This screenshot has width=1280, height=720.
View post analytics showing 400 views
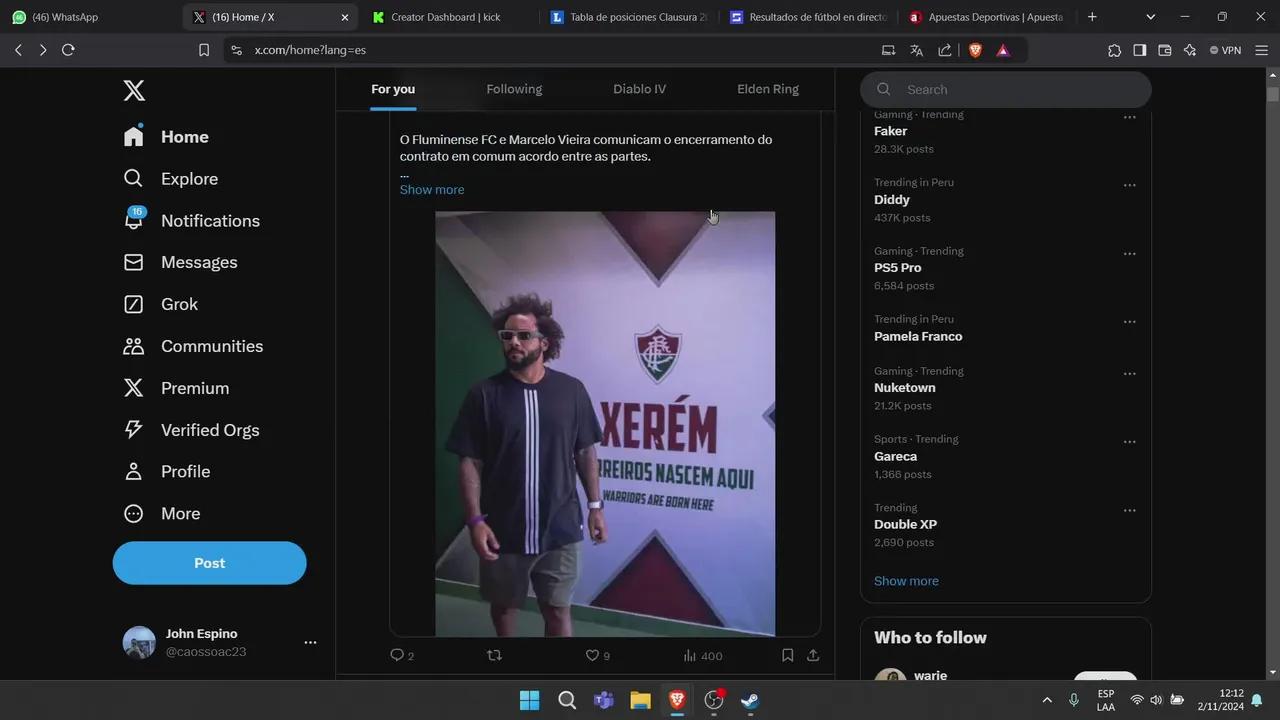point(702,656)
